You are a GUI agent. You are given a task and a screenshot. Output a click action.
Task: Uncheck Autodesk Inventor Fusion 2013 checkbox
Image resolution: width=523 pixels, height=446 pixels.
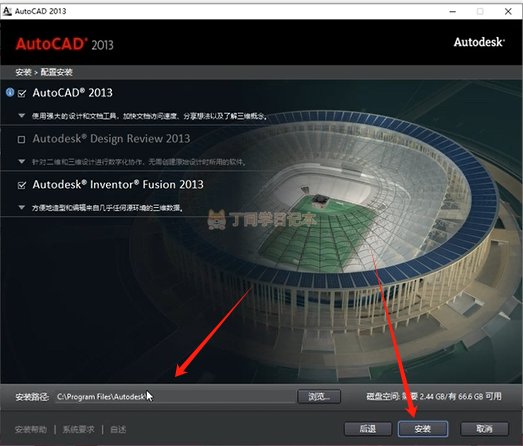pos(22,185)
